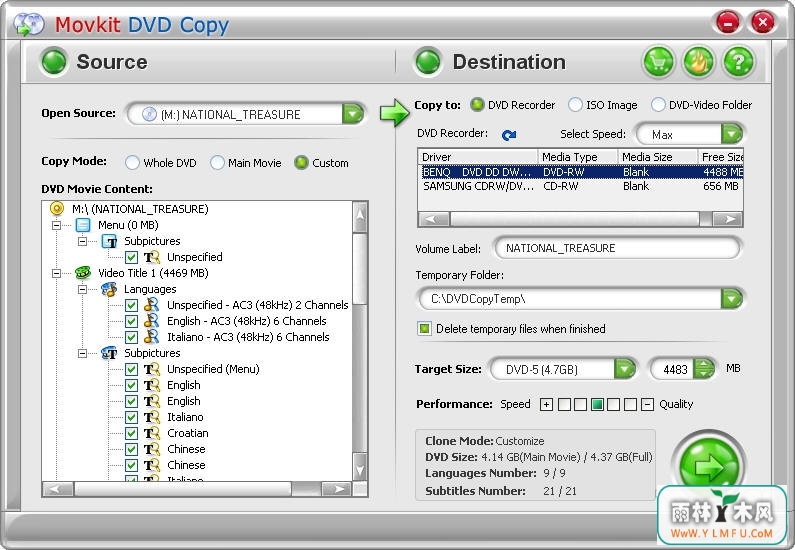Screen dimensions: 795x550
Task: Click recorder list horizontal scrollbar right arrow
Action: (x=727, y=219)
